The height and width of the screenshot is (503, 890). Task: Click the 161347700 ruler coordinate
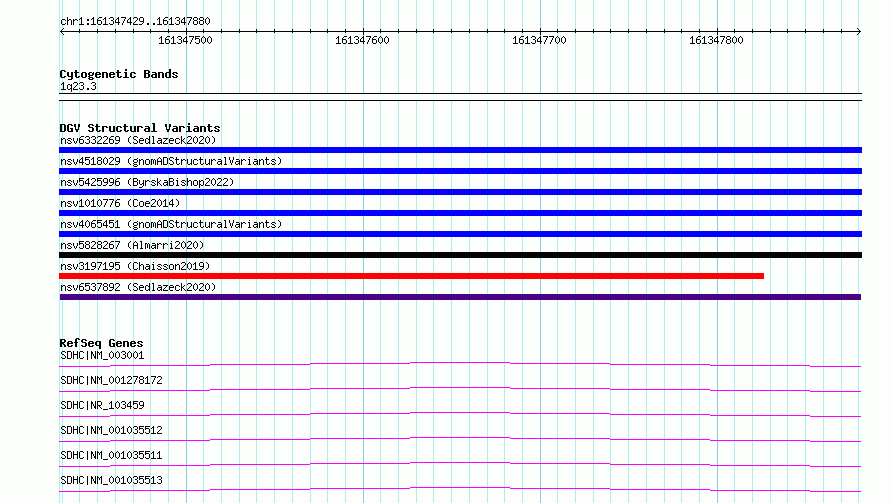[x=539, y=40]
